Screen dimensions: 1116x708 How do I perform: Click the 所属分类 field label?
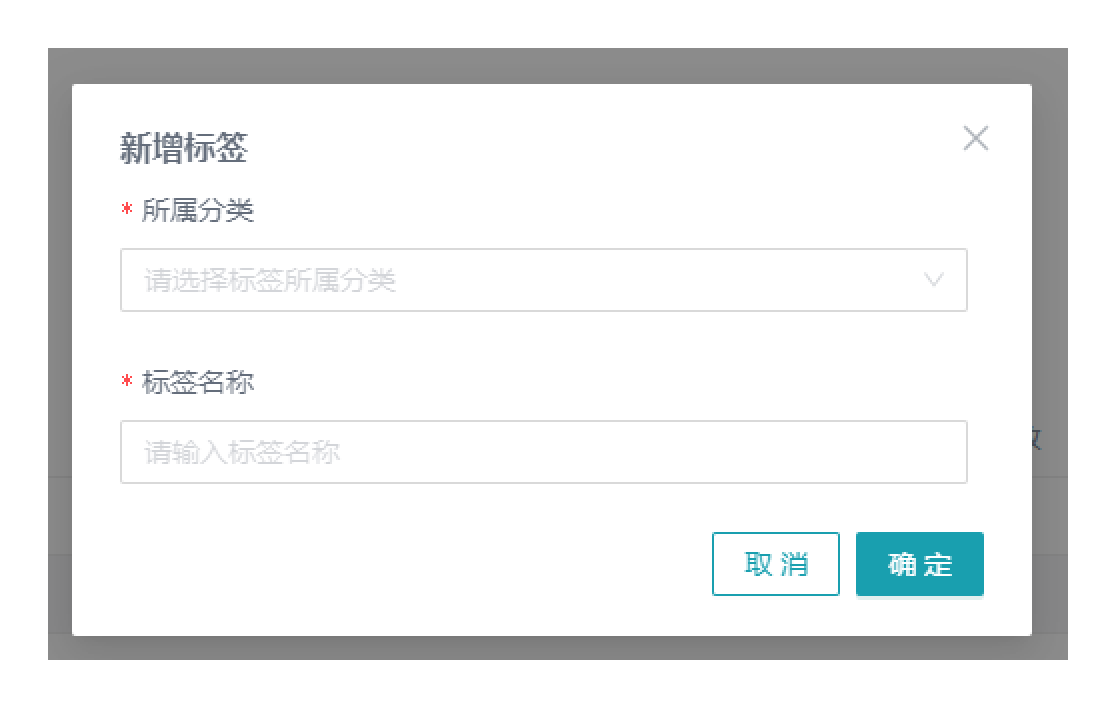tap(198, 211)
